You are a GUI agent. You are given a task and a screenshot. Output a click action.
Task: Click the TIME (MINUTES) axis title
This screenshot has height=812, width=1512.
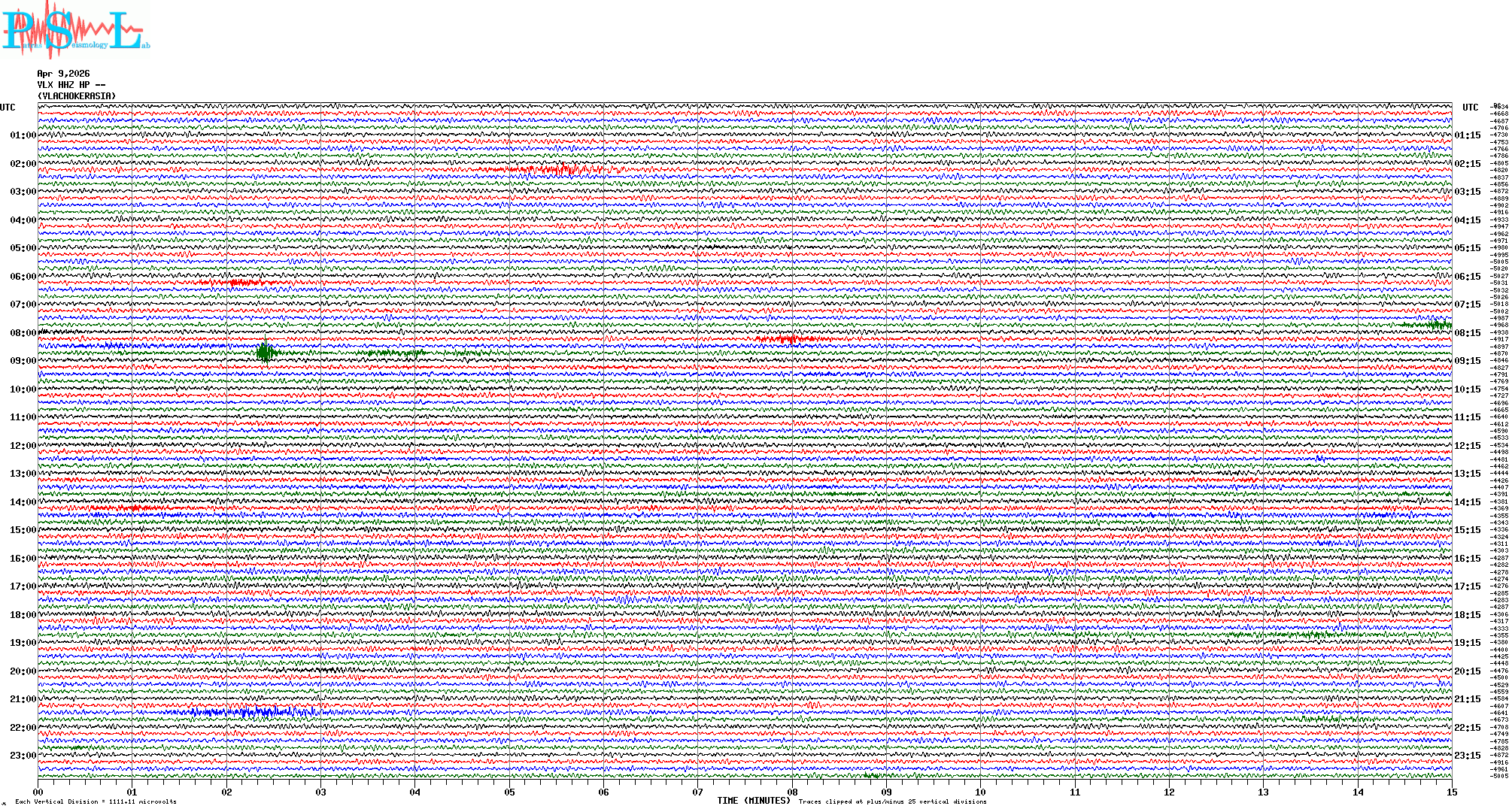click(754, 801)
